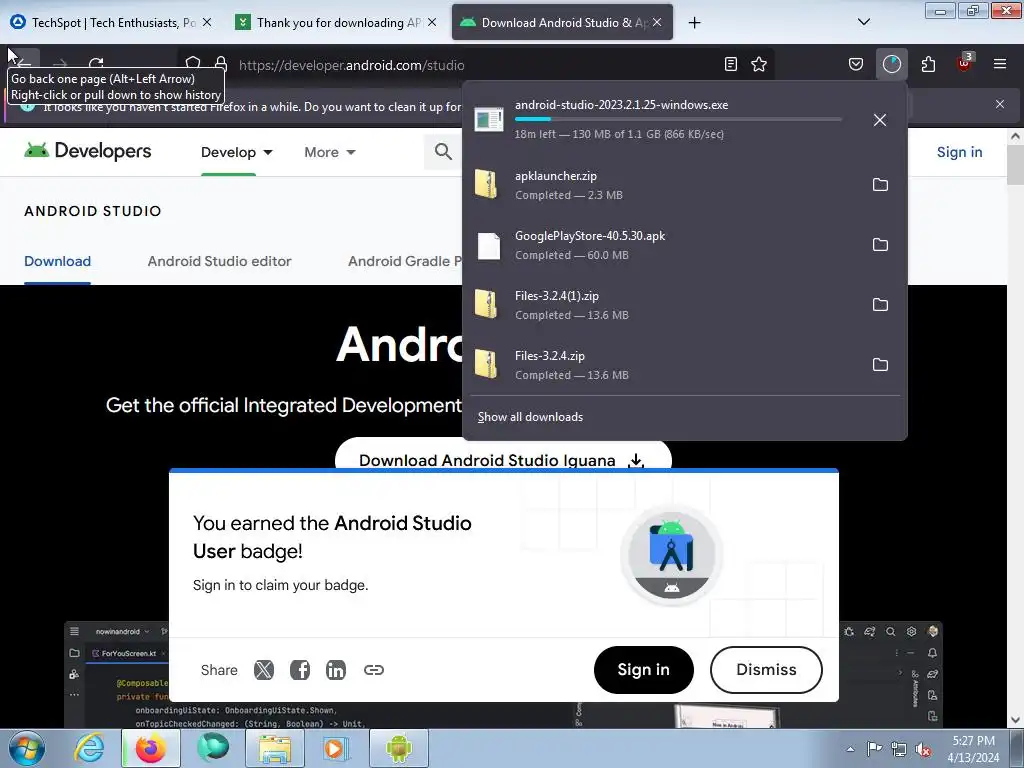Open the Android Gradle tab

405,261
